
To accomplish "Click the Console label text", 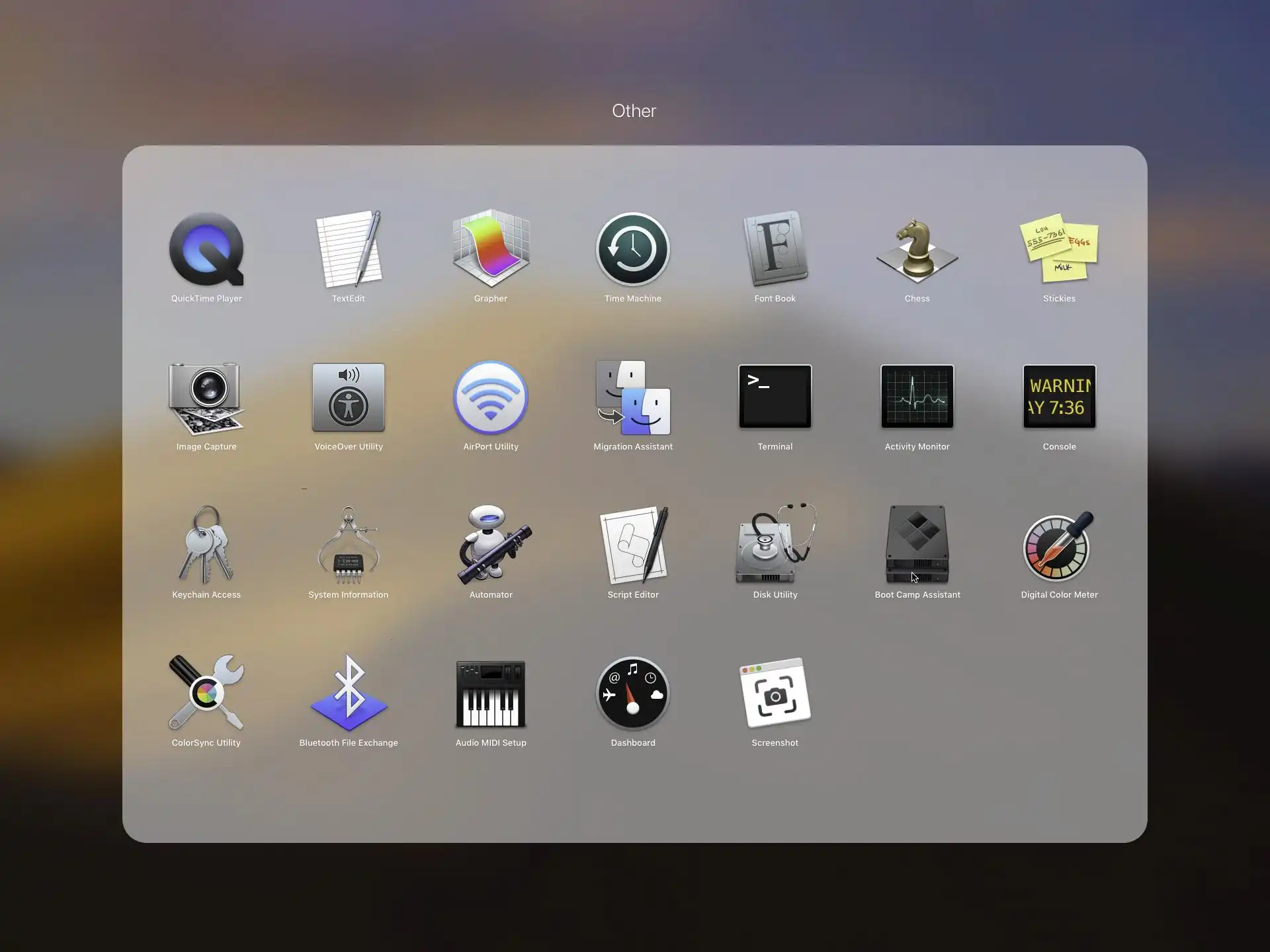I will click(1059, 447).
